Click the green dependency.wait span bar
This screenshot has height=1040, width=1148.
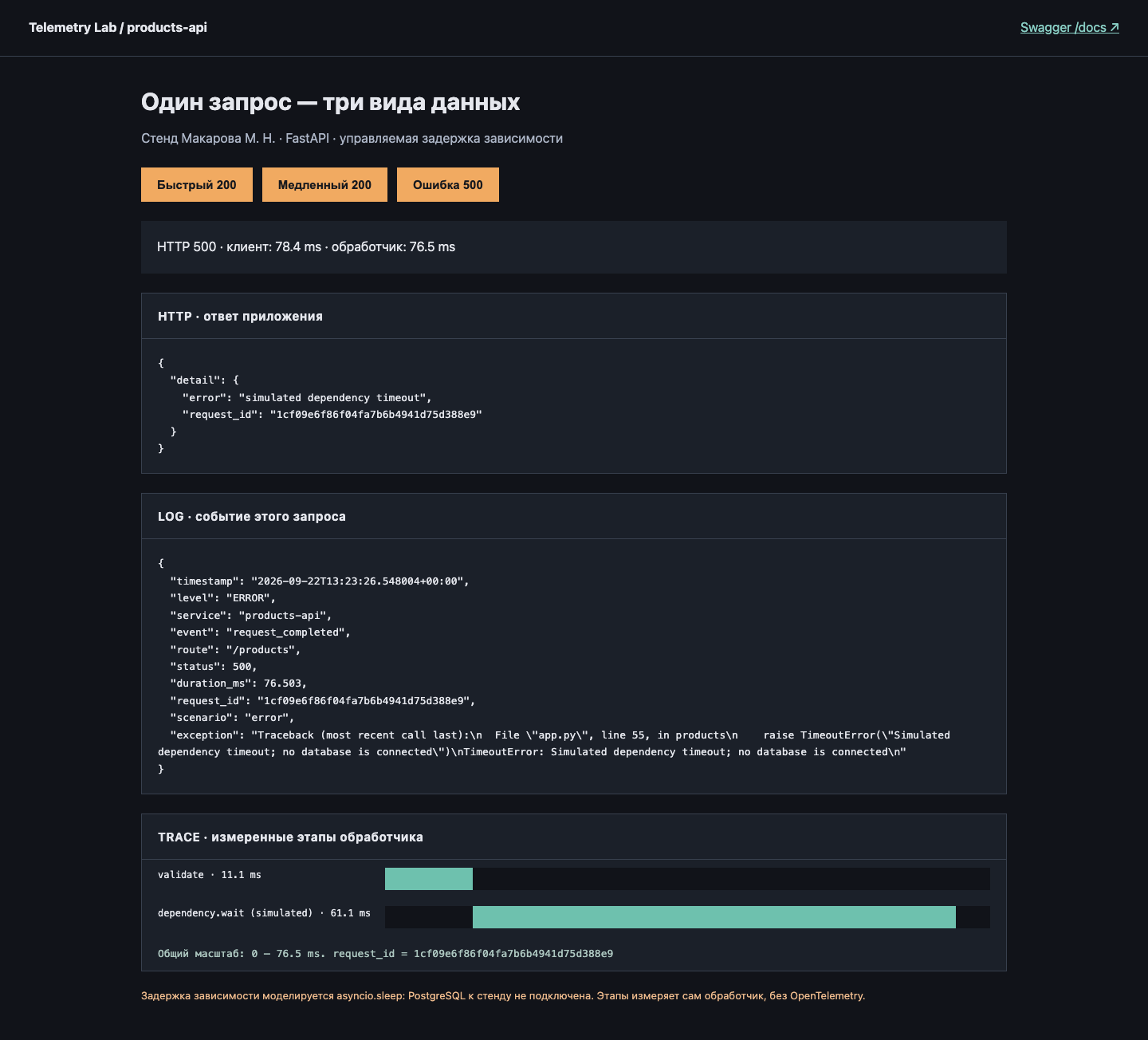[x=714, y=917]
